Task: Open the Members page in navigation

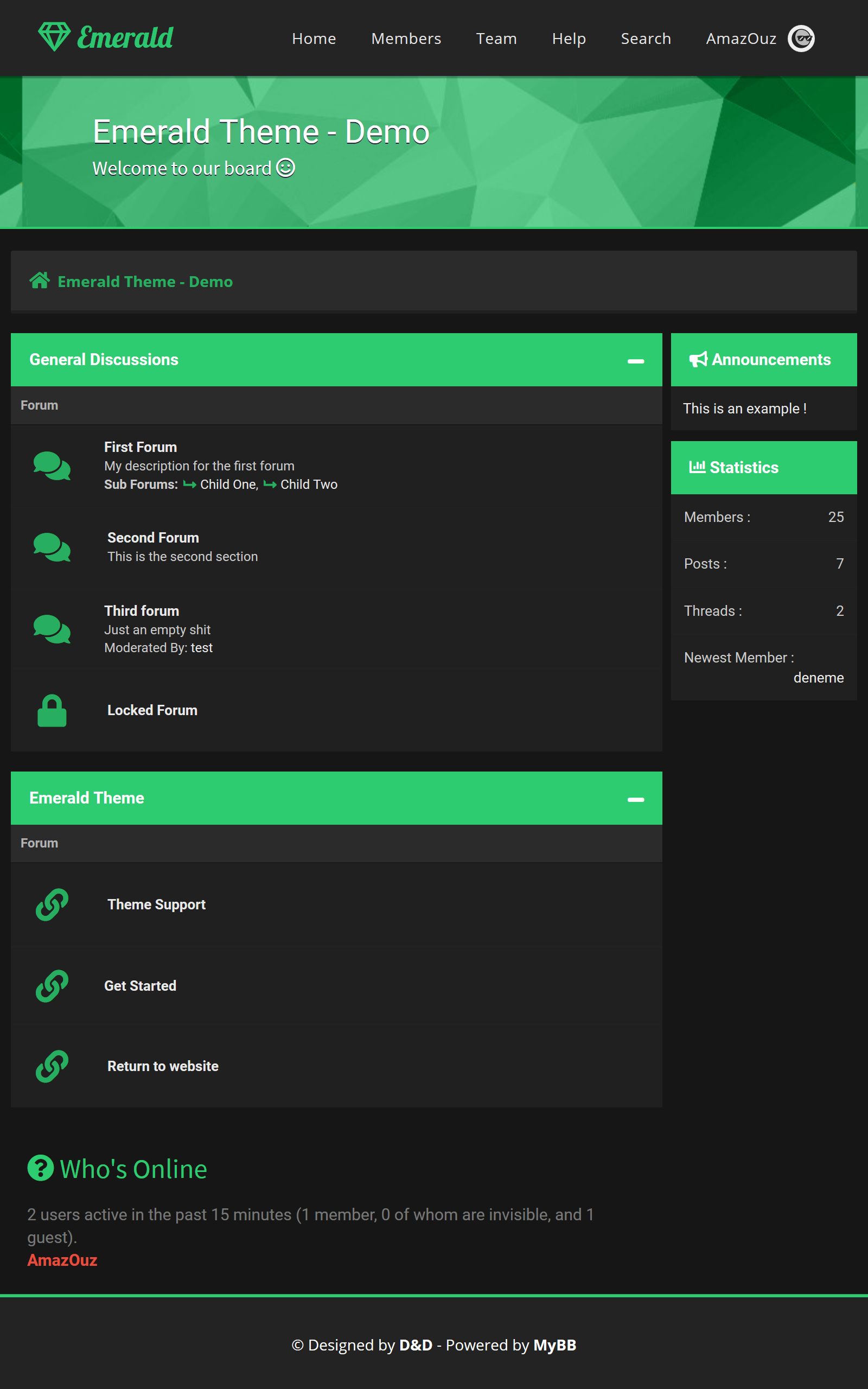Action: [406, 39]
